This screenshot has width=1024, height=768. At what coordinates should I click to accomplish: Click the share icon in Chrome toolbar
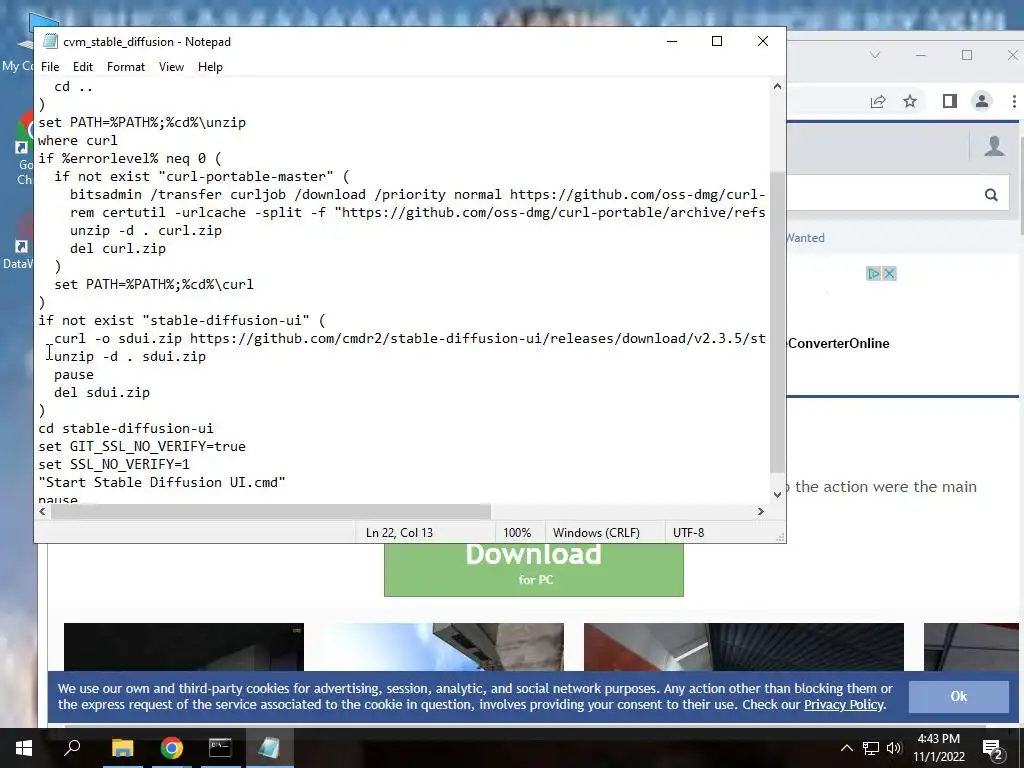pyautogui.click(x=878, y=101)
